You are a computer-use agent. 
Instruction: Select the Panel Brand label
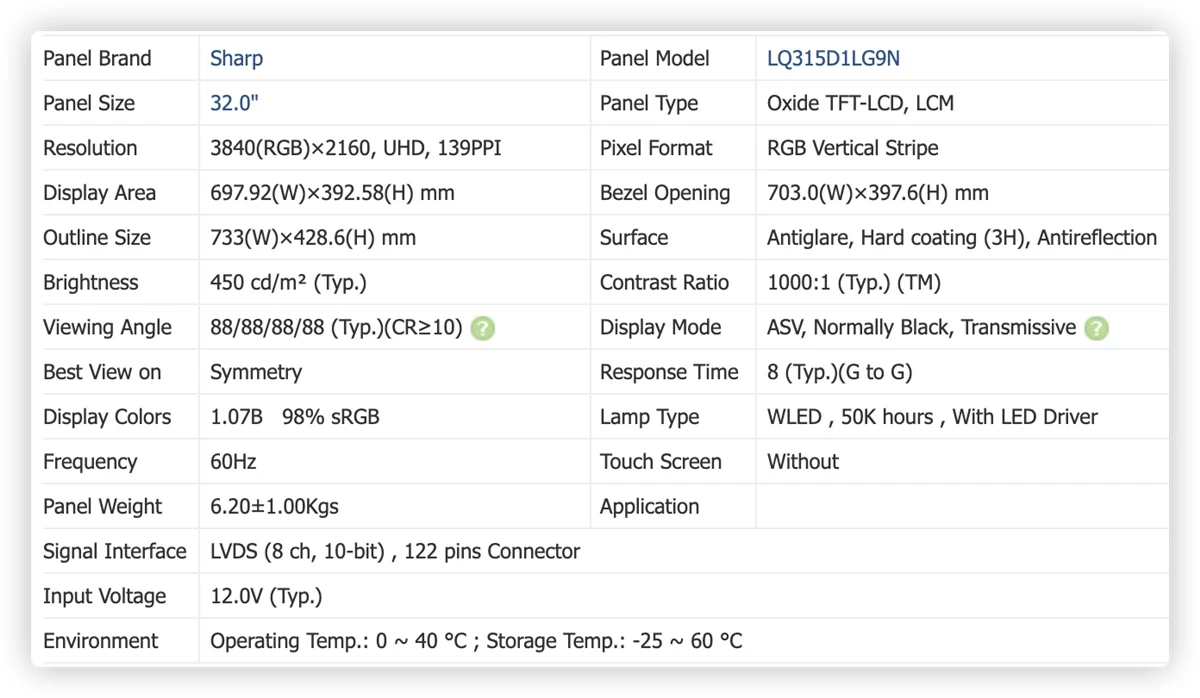[97, 58]
